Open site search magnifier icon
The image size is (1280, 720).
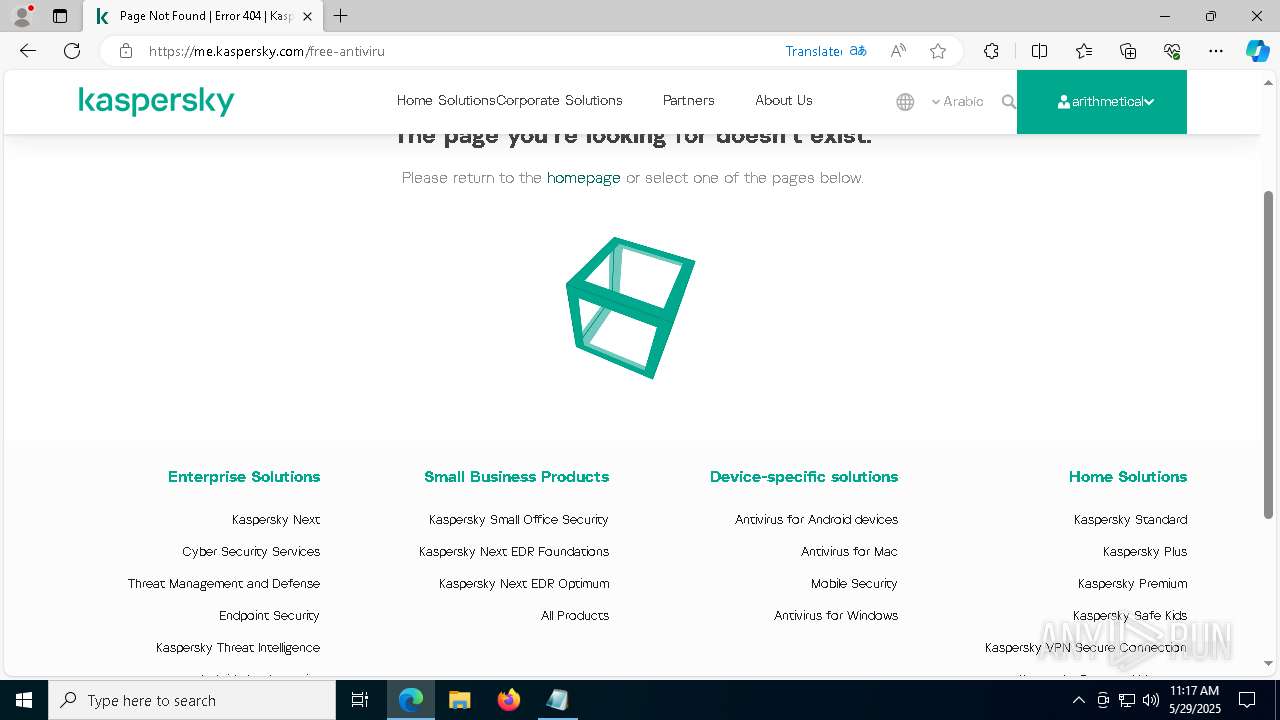coord(1009,102)
